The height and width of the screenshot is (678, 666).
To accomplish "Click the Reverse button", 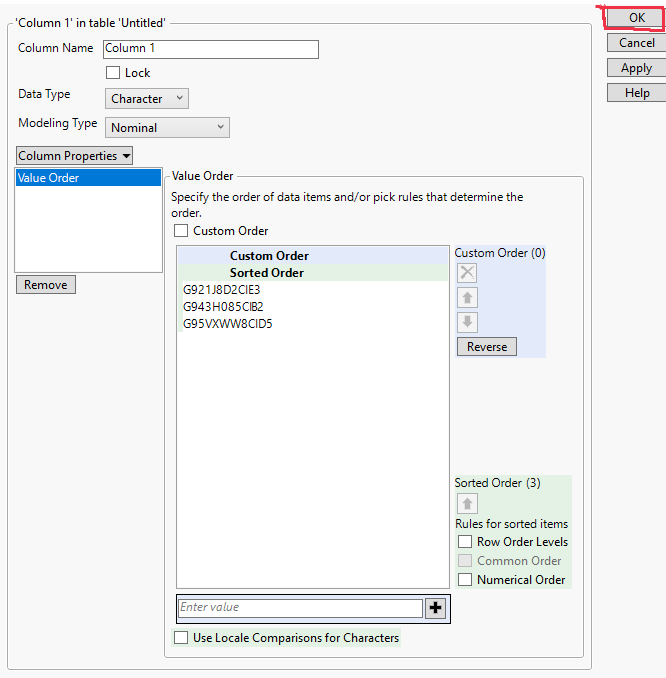I will pyautogui.click(x=487, y=347).
